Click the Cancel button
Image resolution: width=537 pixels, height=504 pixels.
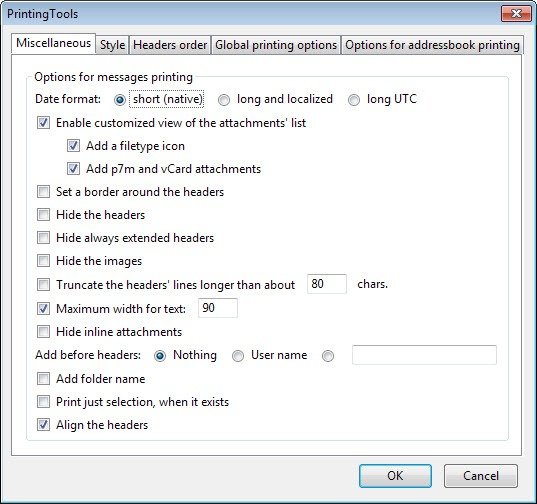481,476
